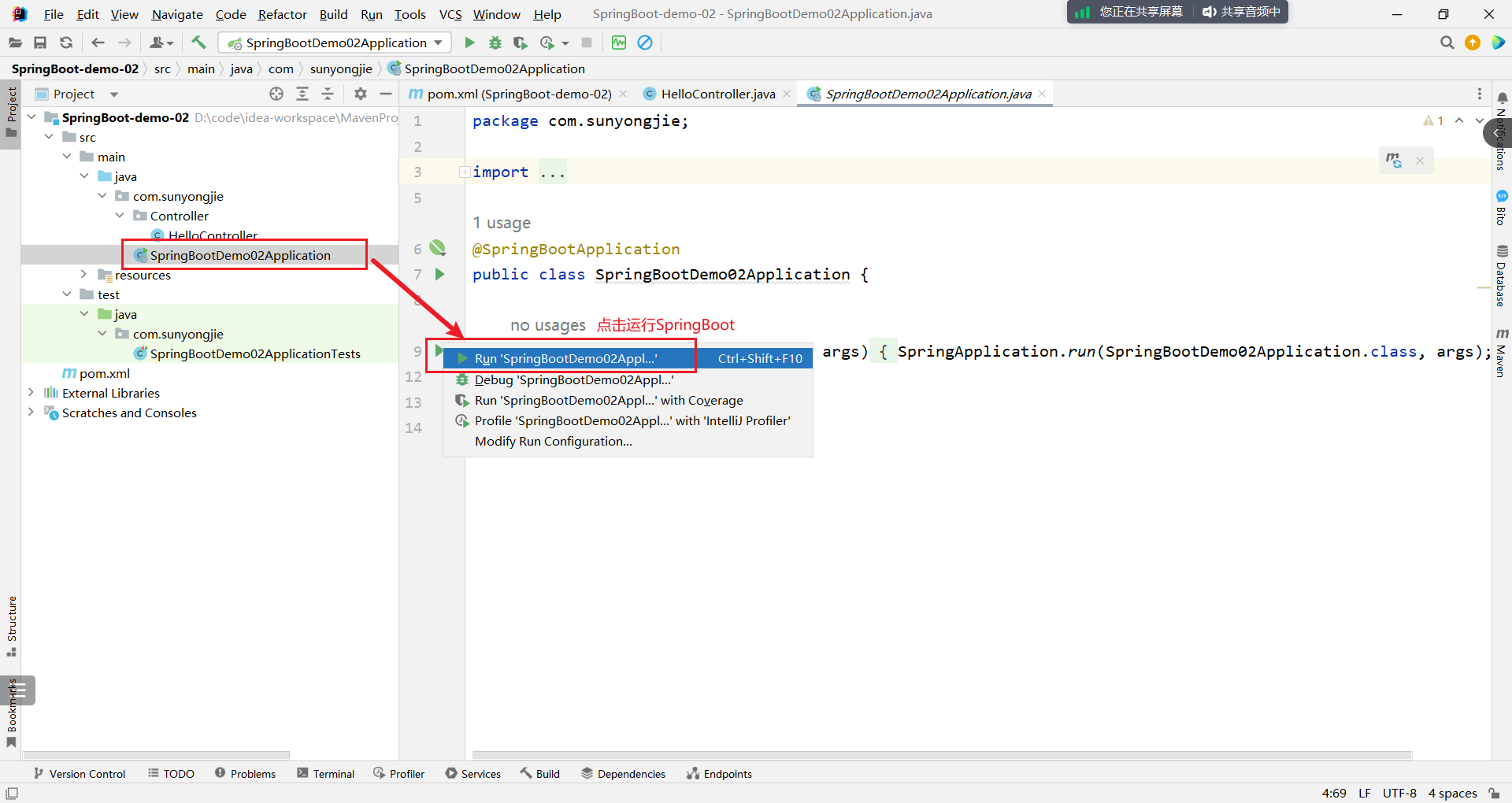Navigate back with the left arrow

pos(98,43)
